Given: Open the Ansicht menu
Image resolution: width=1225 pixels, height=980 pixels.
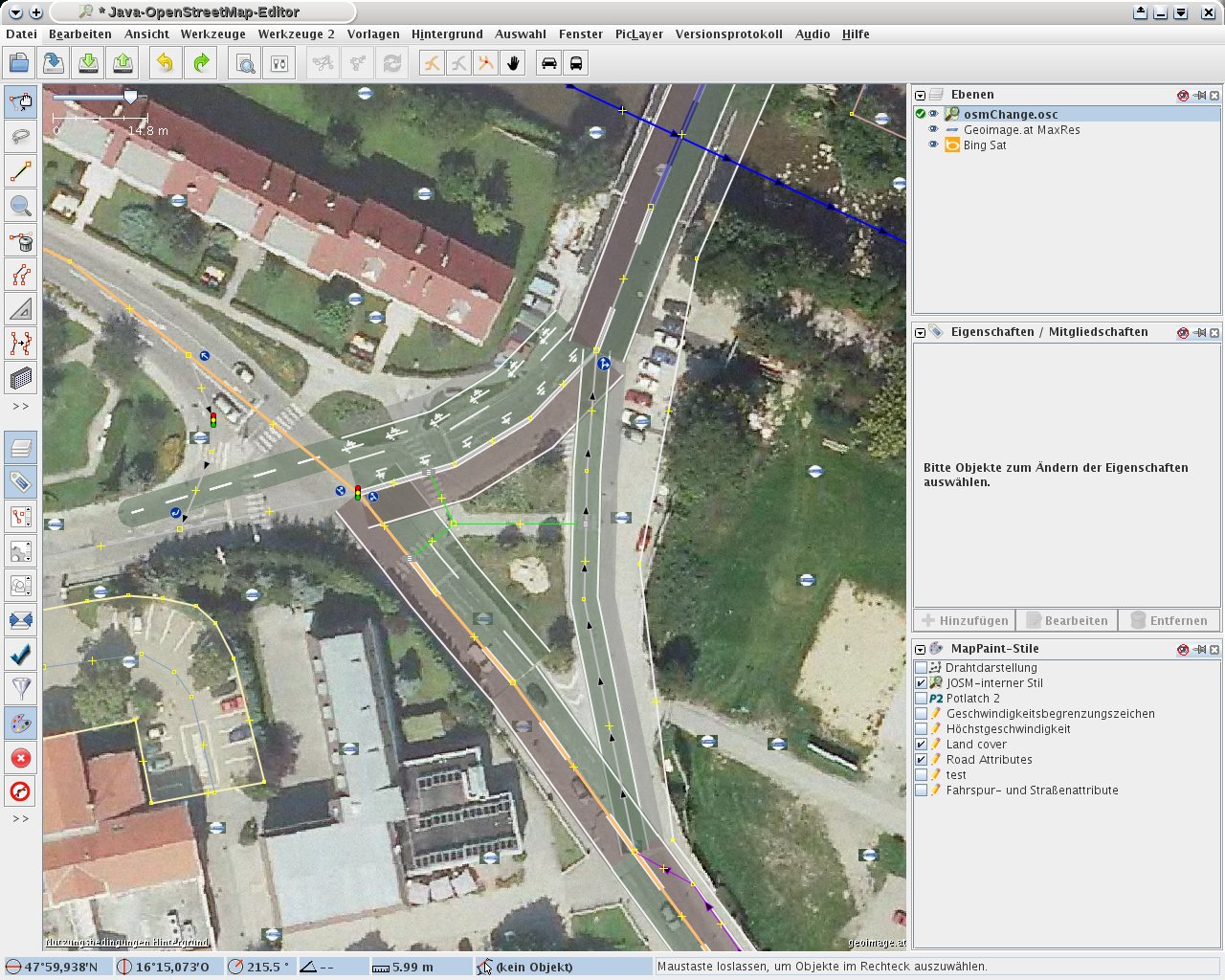Looking at the screenshot, I should click(x=147, y=33).
